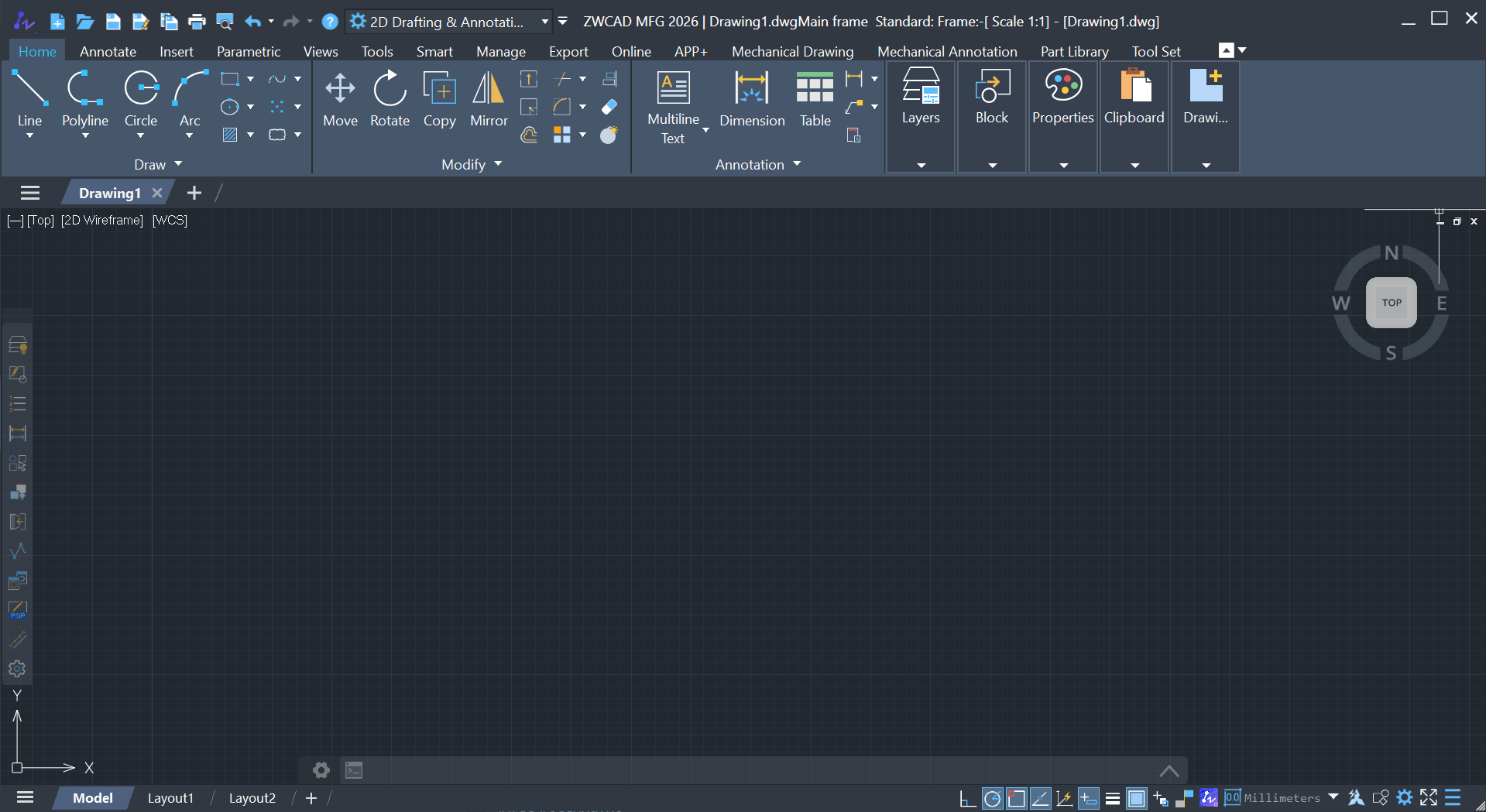Click the Layers panel button
This screenshot has width=1486, height=812.
click(920, 99)
